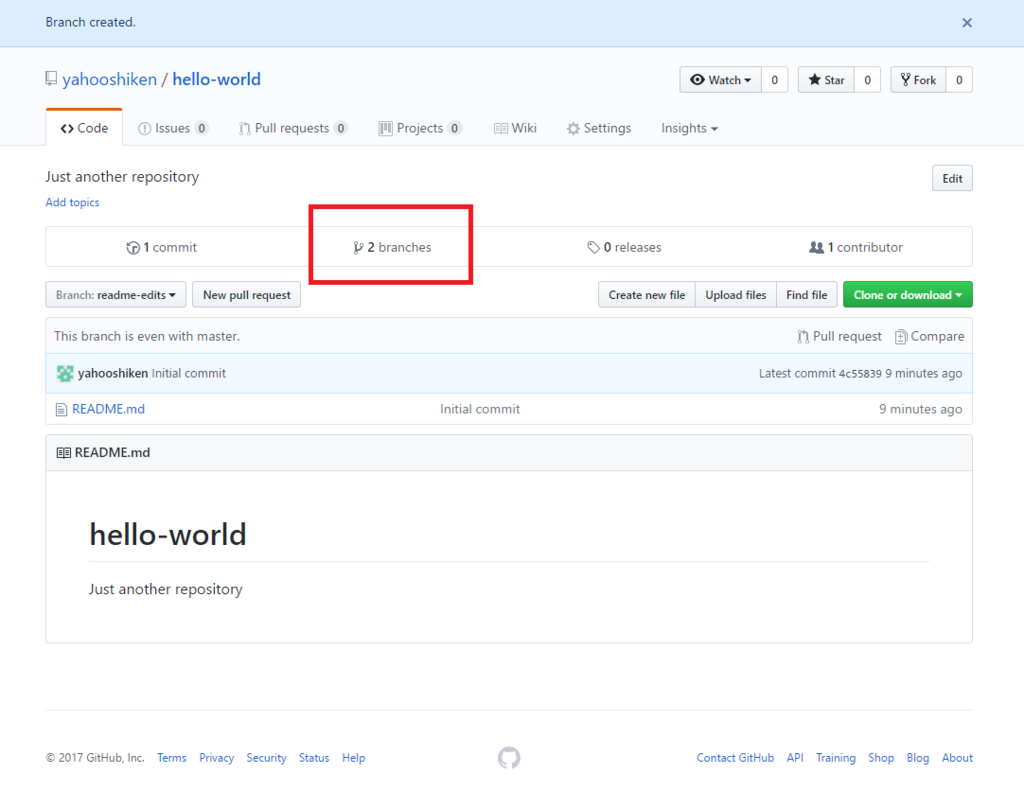Open the Status footer link

pyautogui.click(x=314, y=758)
